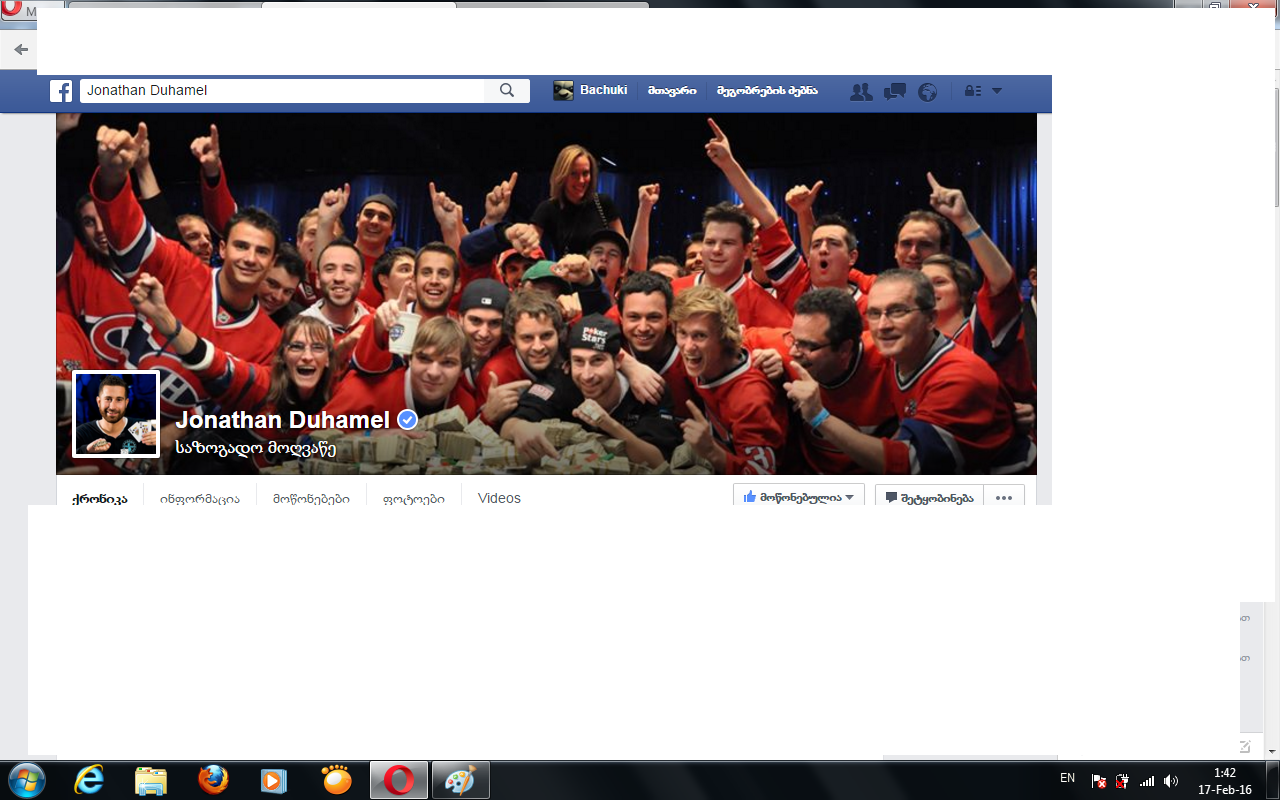Click the blue verified badge
The height and width of the screenshot is (800, 1280).
[407, 420]
